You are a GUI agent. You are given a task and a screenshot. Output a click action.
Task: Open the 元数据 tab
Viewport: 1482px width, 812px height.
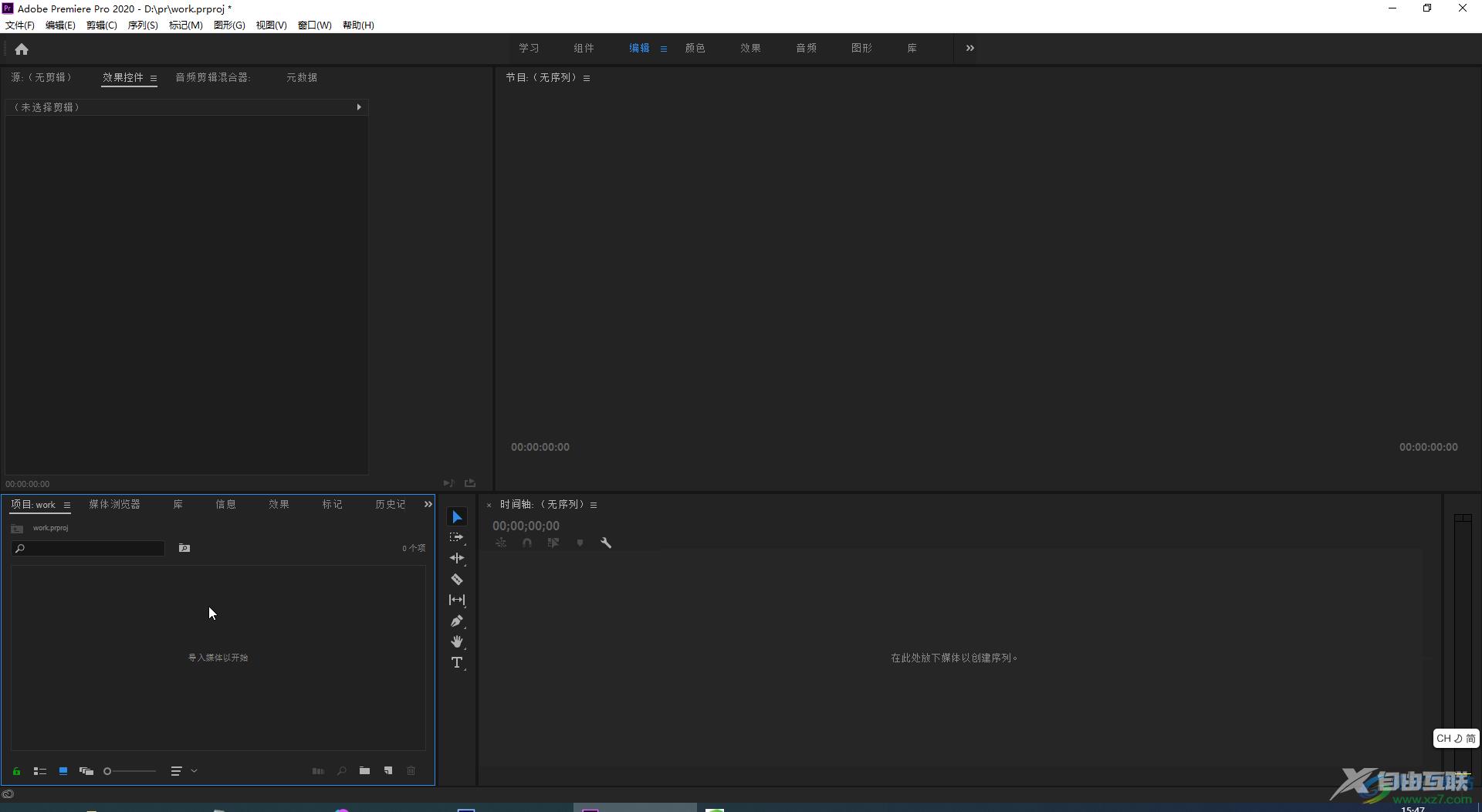coord(302,77)
